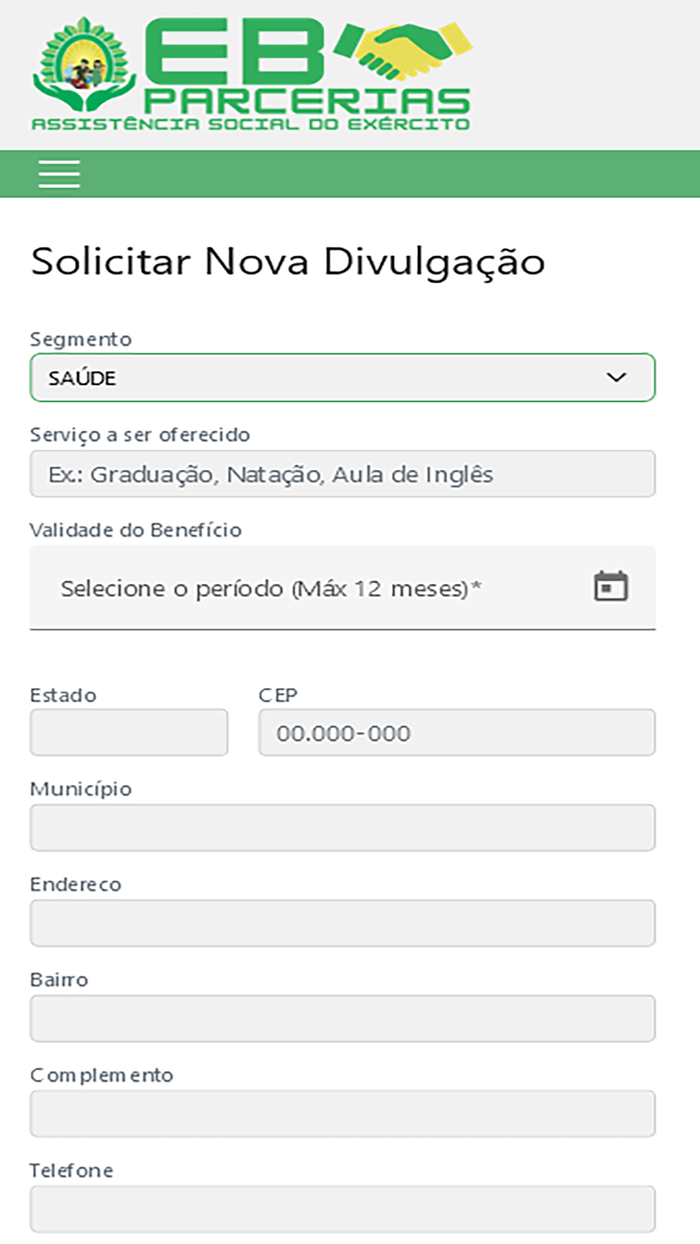Click the Validade do Benefício label
The image size is (700, 1244).
135,530
